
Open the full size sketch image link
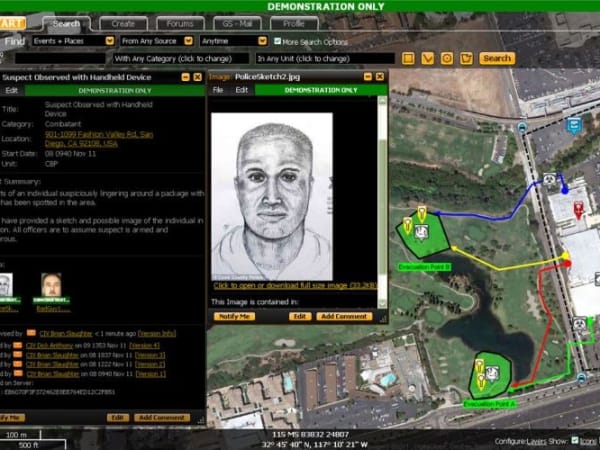tap(297, 285)
